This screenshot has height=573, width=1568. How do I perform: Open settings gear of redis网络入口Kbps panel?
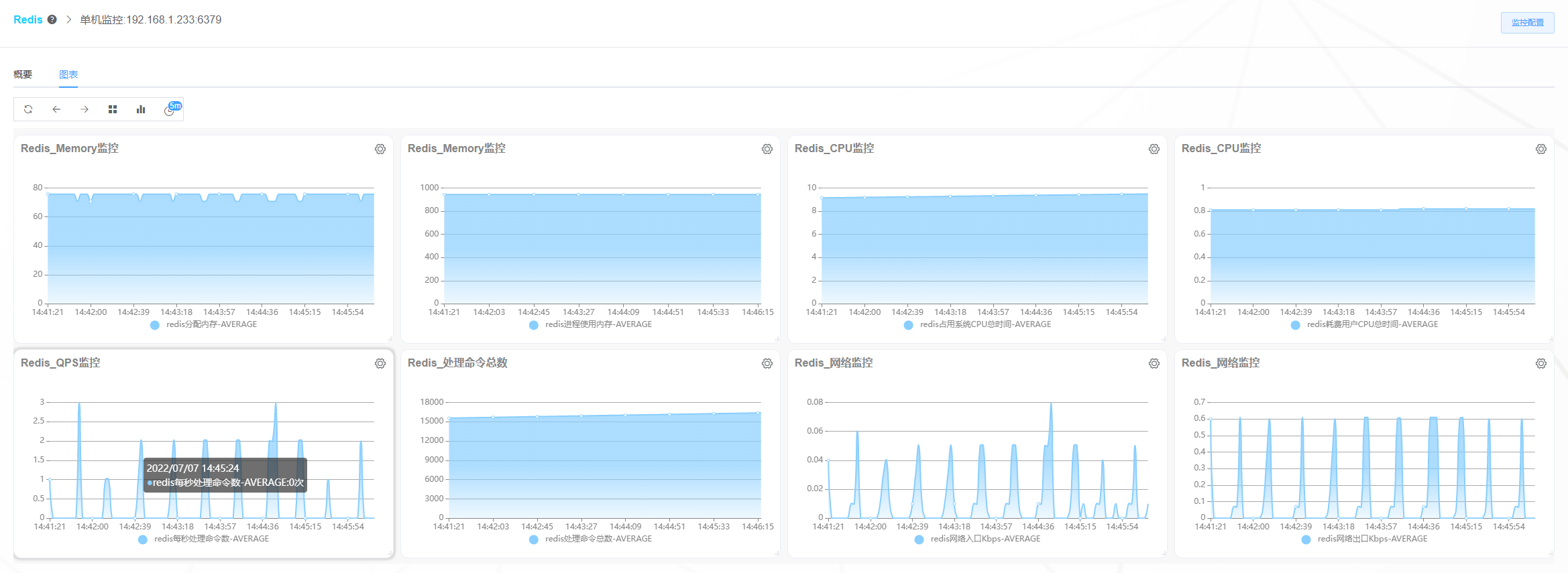point(1154,363)
